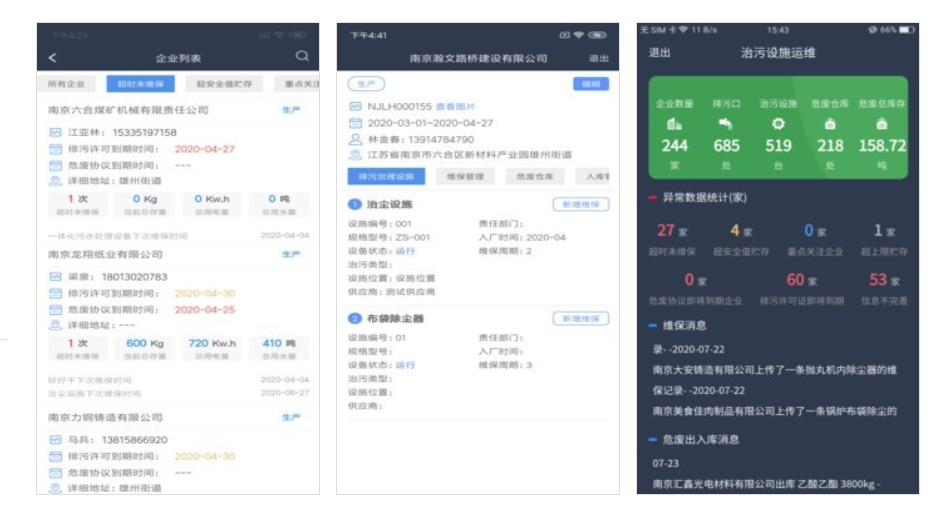The height and width of the screenshot is (510, 937).
Task: Tap contact icon beside 马兵 phone
Action: tap(55, 440)
